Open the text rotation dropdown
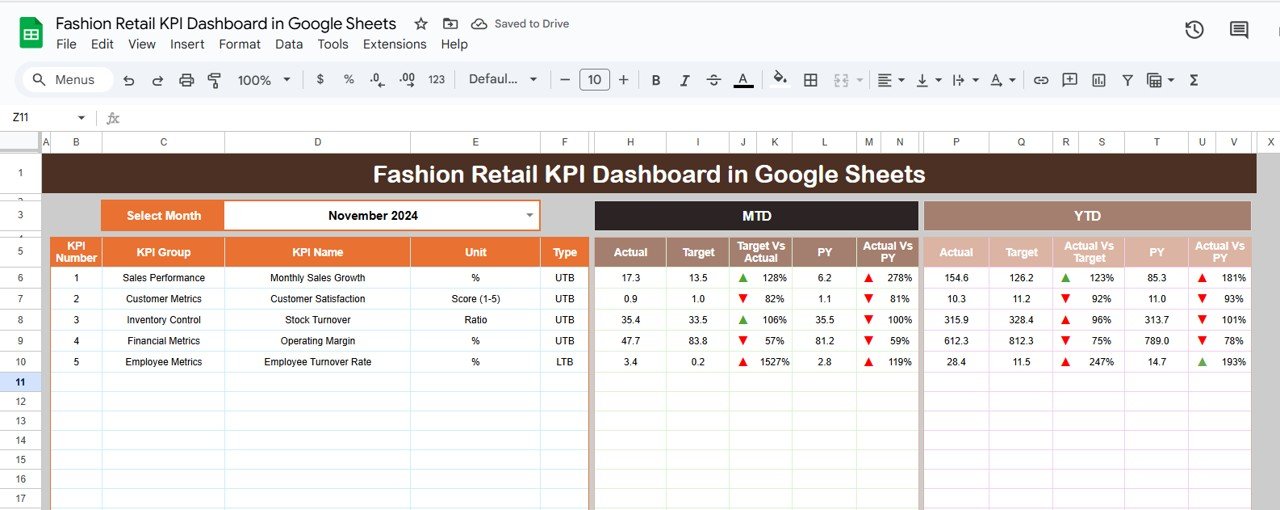 click(x=1002, y=80)
